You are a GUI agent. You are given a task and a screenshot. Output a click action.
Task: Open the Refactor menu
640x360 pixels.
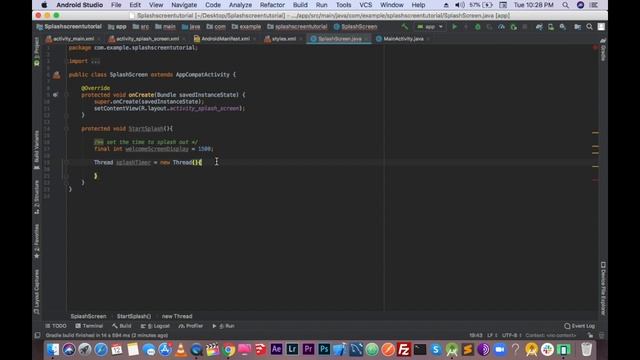[272, 5]
